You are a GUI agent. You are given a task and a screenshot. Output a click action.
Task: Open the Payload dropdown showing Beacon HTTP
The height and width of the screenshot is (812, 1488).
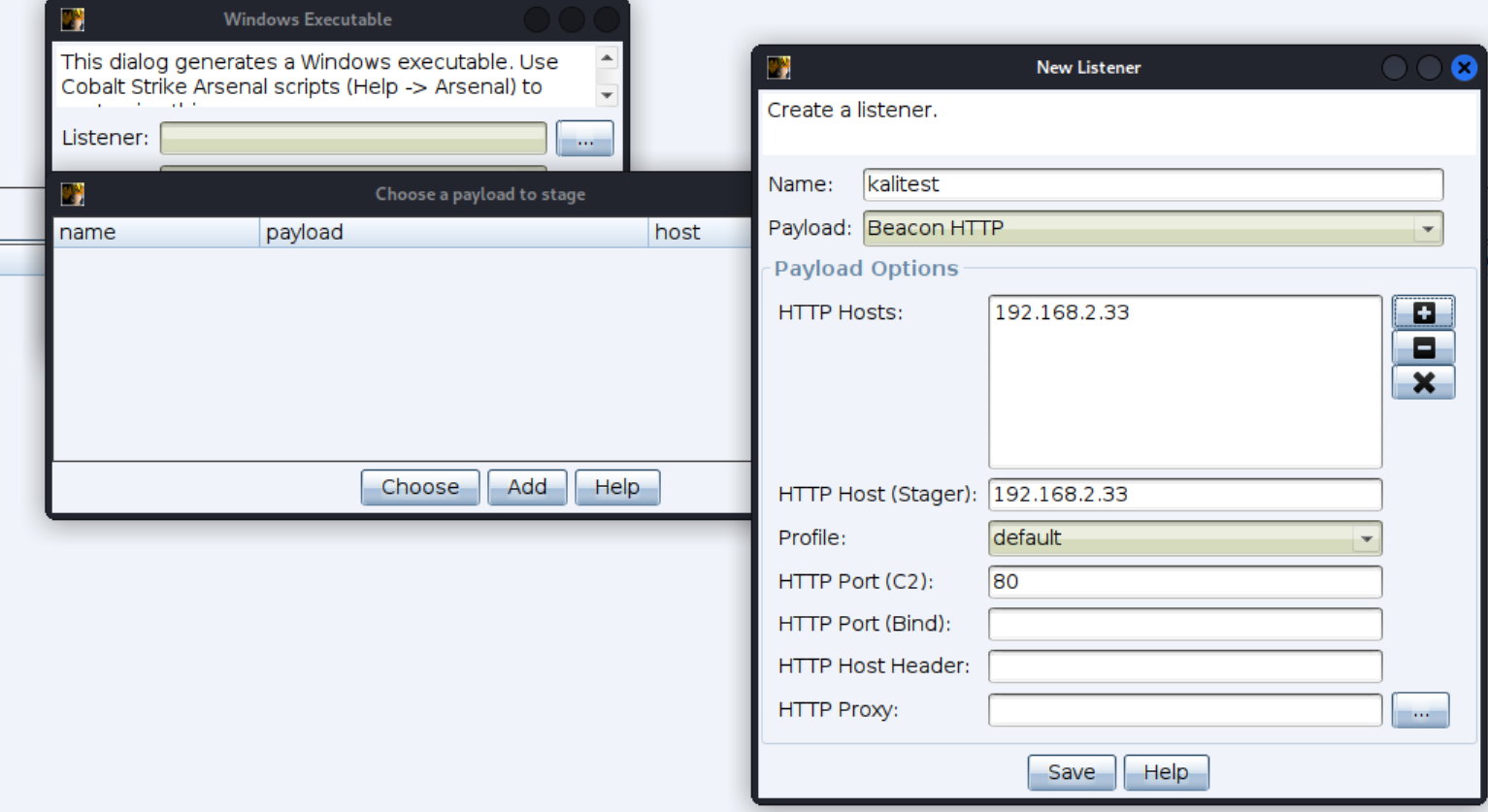pos(1152,228)
